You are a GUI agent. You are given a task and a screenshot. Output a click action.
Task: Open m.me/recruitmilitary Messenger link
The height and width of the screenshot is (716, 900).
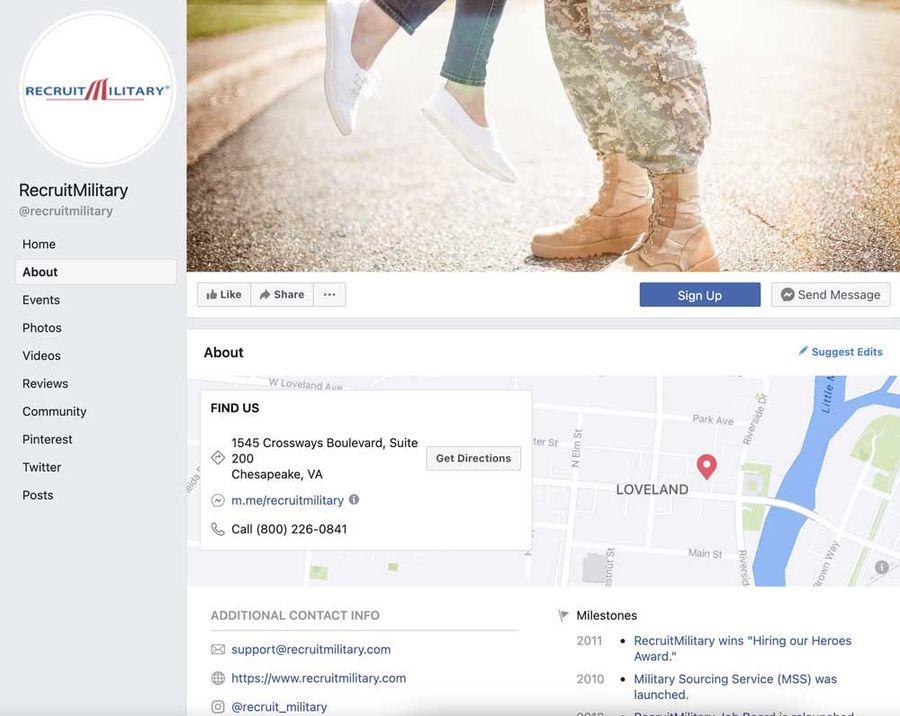tap(288, 500)
